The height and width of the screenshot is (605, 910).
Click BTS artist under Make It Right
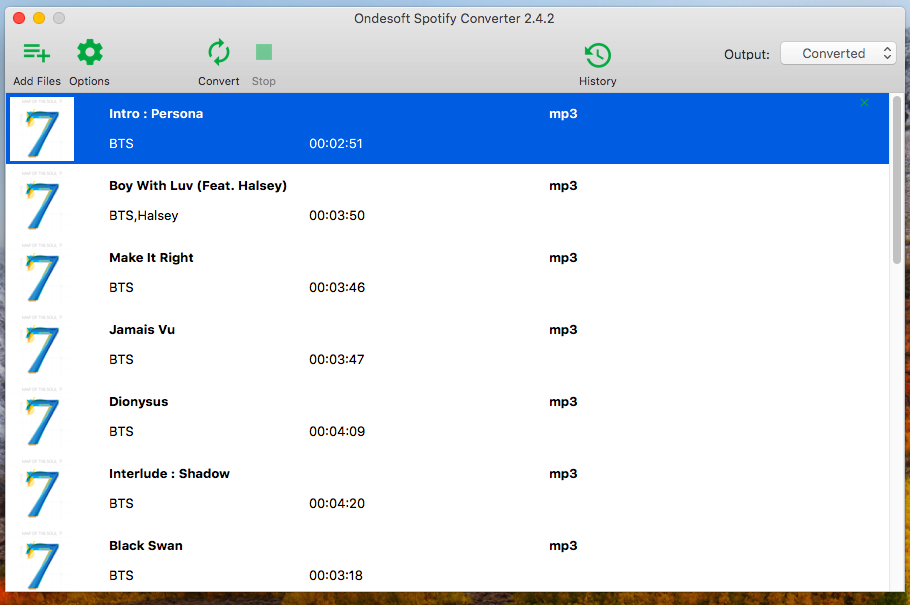click(121, 287)
